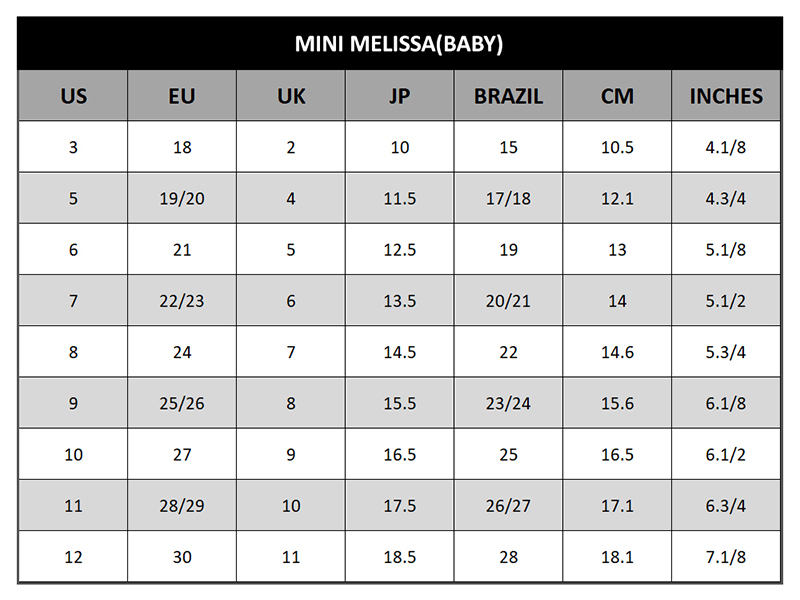Select the BRAZIL column header
This screenshot has height=600, width=800.
(508, 96)
